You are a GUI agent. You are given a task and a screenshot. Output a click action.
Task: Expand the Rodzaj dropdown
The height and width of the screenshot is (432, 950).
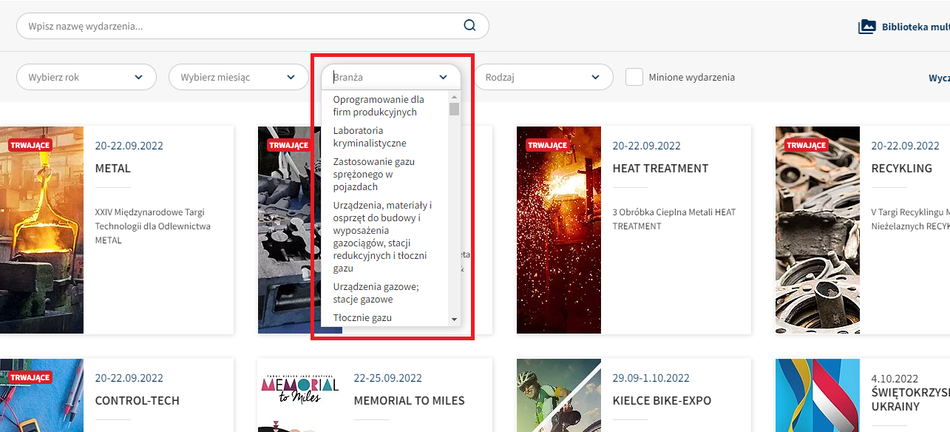(x=541, y=77)
